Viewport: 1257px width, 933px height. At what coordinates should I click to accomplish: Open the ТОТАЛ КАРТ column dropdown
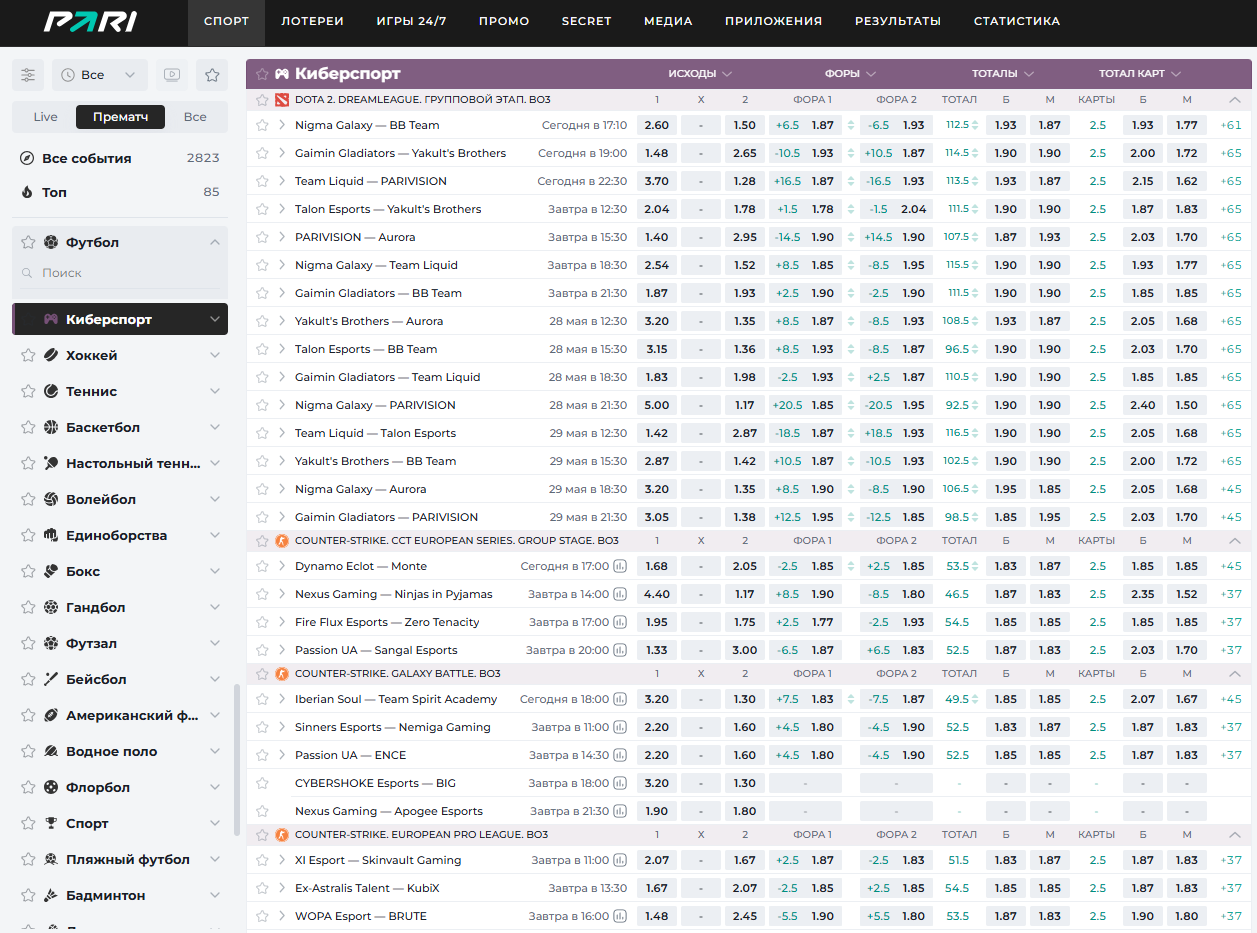point(1140,74)
